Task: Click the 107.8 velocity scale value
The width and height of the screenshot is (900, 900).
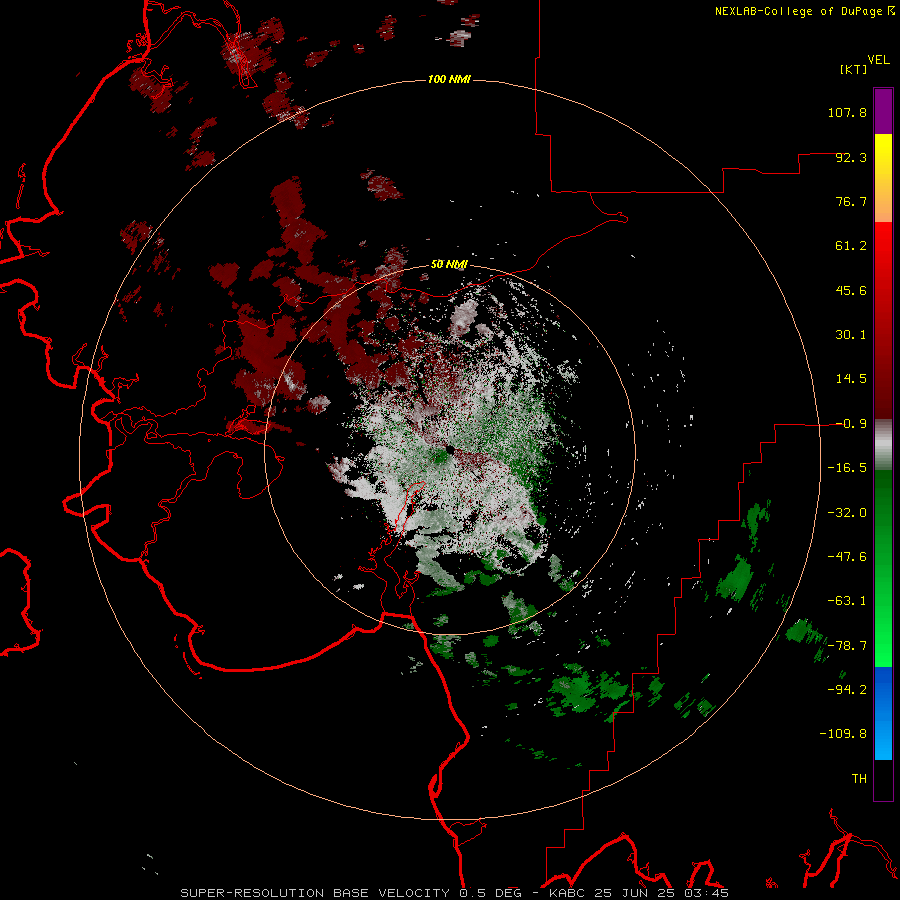Action: tap(847, 112)
